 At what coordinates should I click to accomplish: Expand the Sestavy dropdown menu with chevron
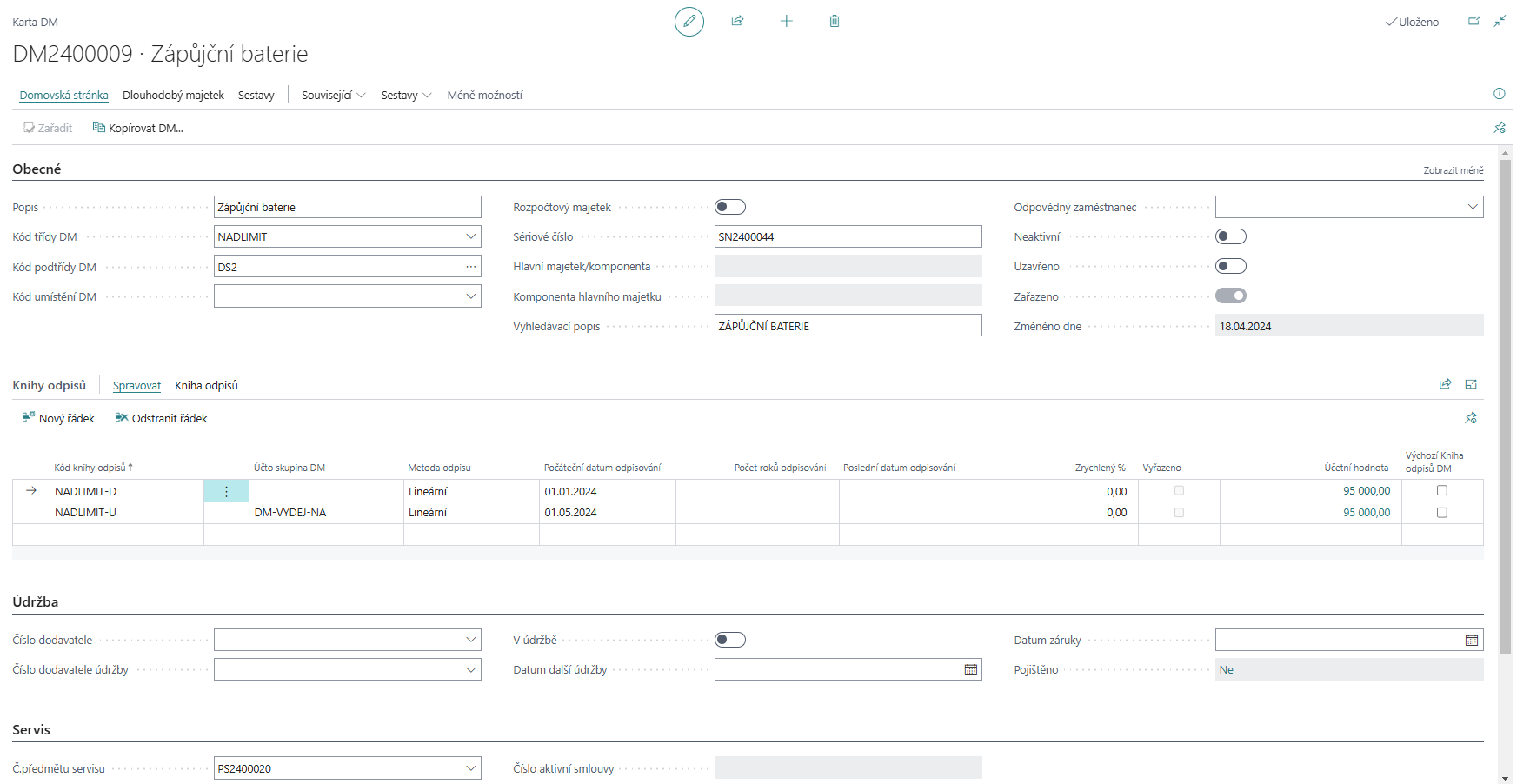point(407,95)
